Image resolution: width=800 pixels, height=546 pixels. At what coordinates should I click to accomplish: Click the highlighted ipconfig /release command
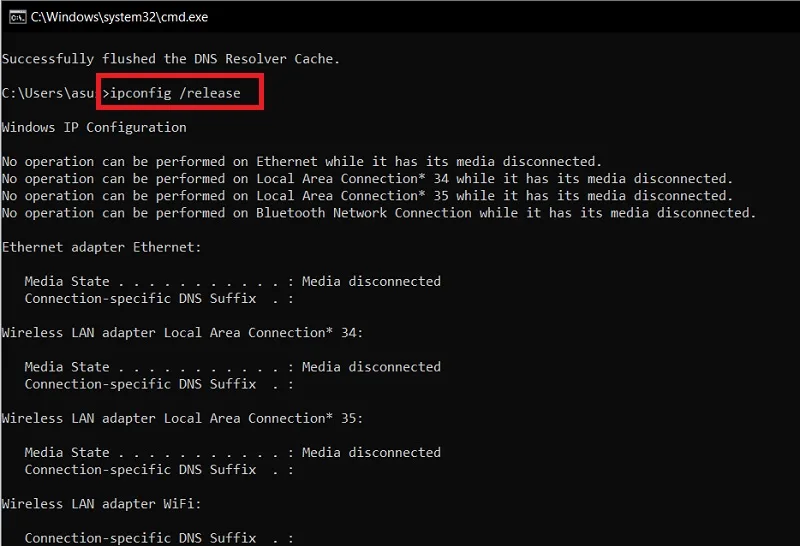175,93
